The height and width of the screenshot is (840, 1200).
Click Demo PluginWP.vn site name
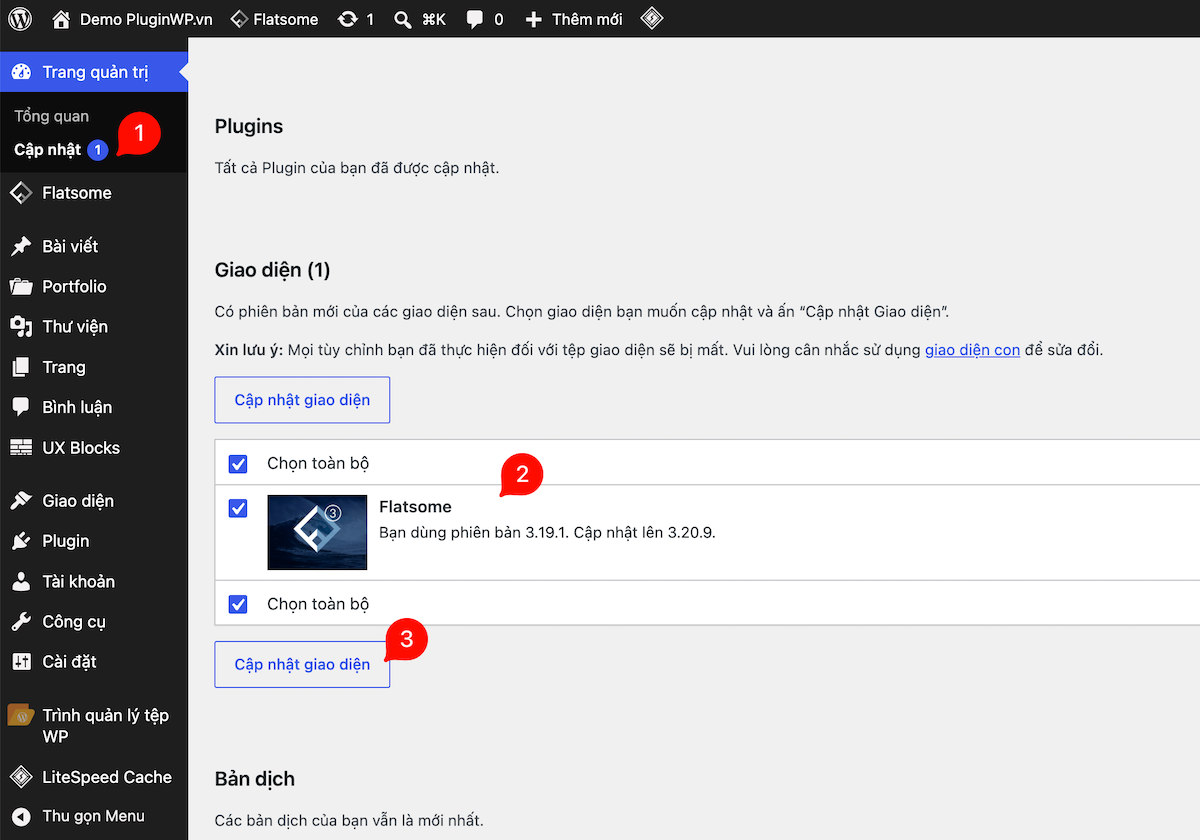pyautogui.click(x=146, y=19)
